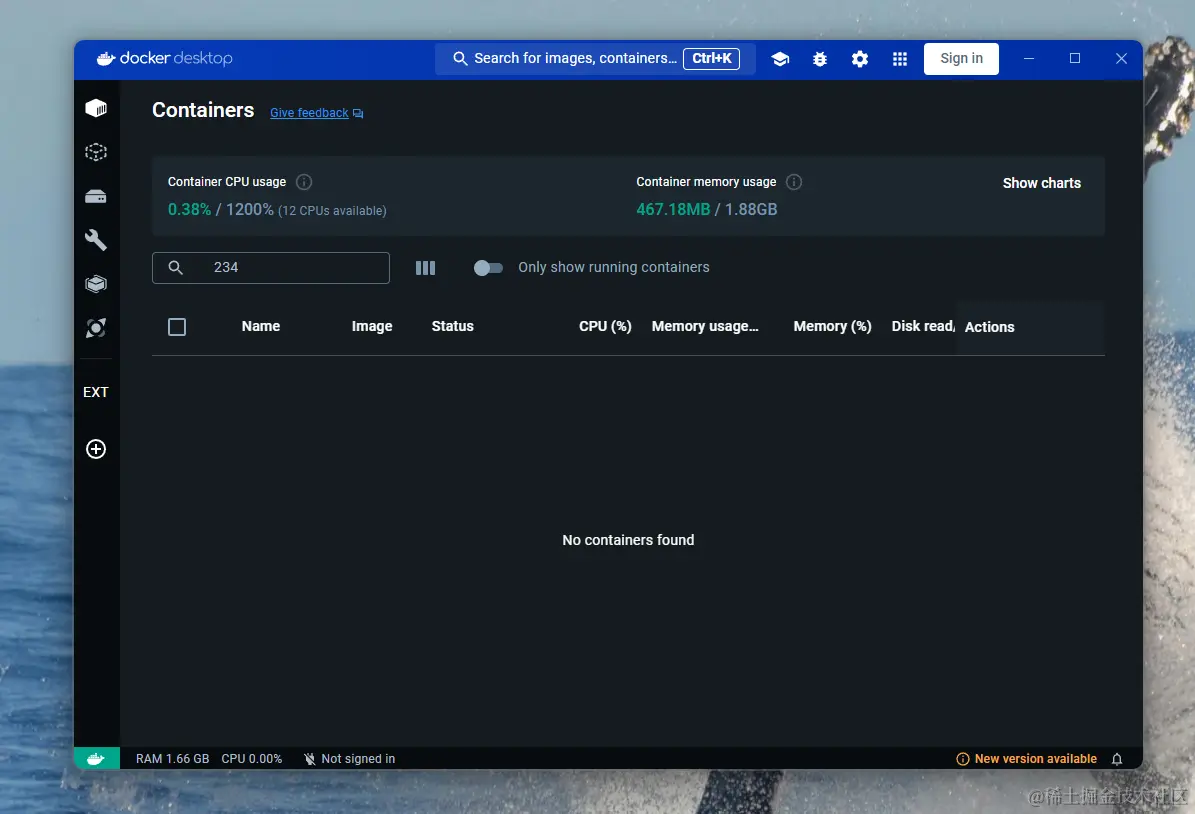Screen dimensions: 1195x814
Task: Click the Docker whale logo in title bar
Action: (106, 58)
